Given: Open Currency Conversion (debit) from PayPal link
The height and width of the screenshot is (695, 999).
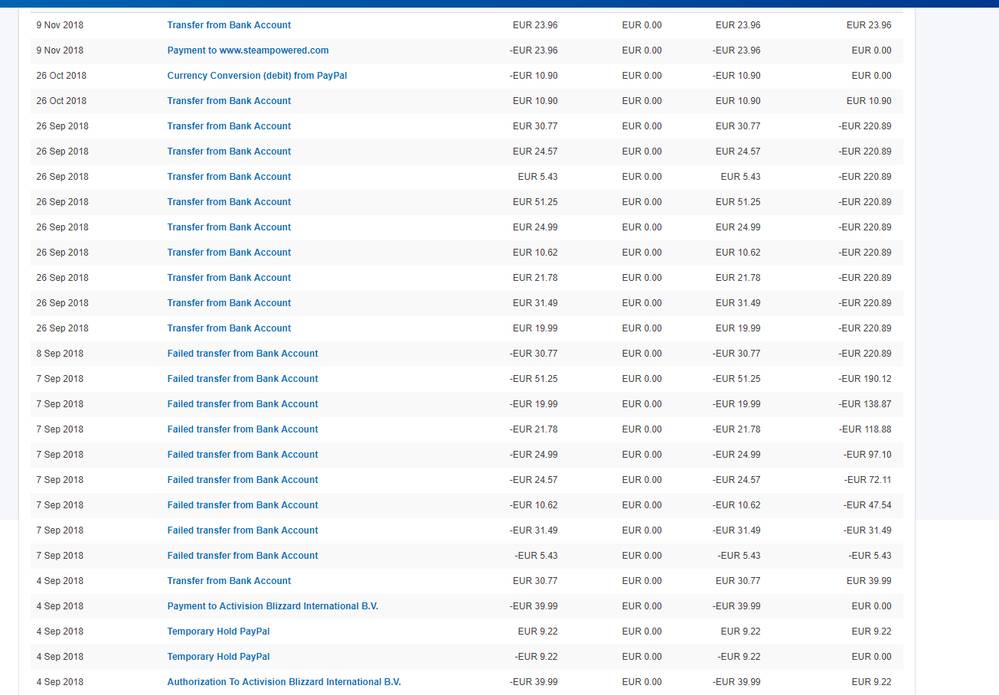Looking at the screenshot, I should (257, 75).
